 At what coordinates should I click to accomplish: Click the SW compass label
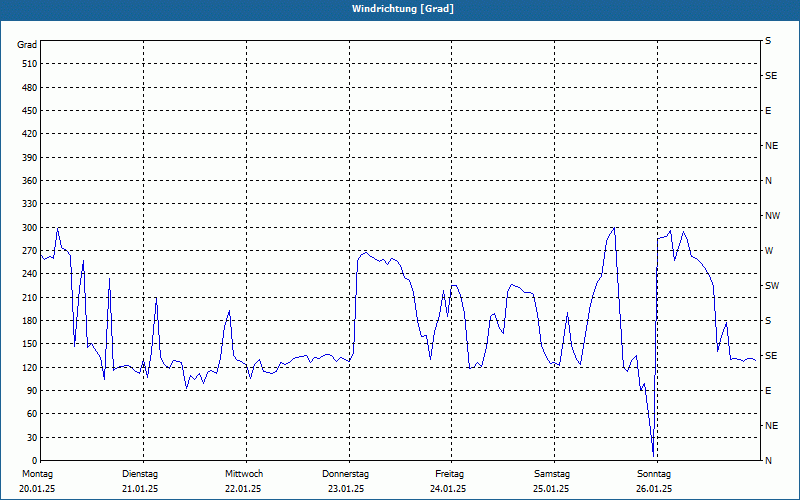[x=772, y=286]
